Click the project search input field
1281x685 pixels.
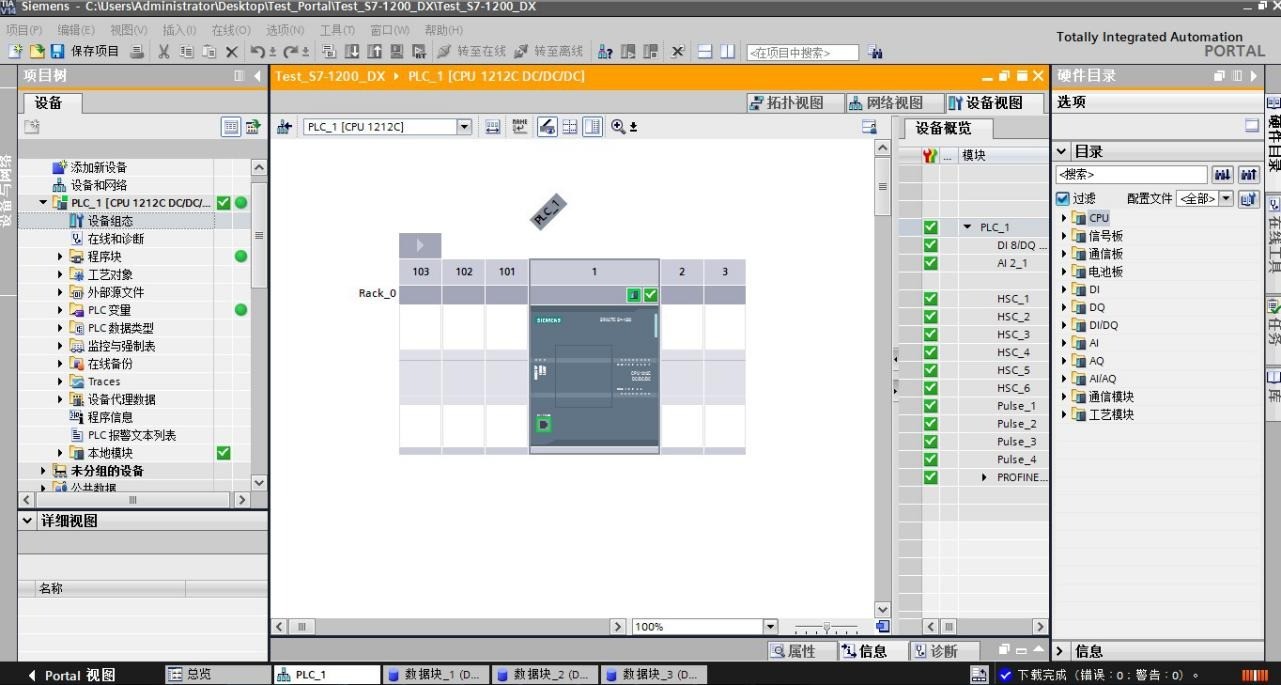pos(802,52)
